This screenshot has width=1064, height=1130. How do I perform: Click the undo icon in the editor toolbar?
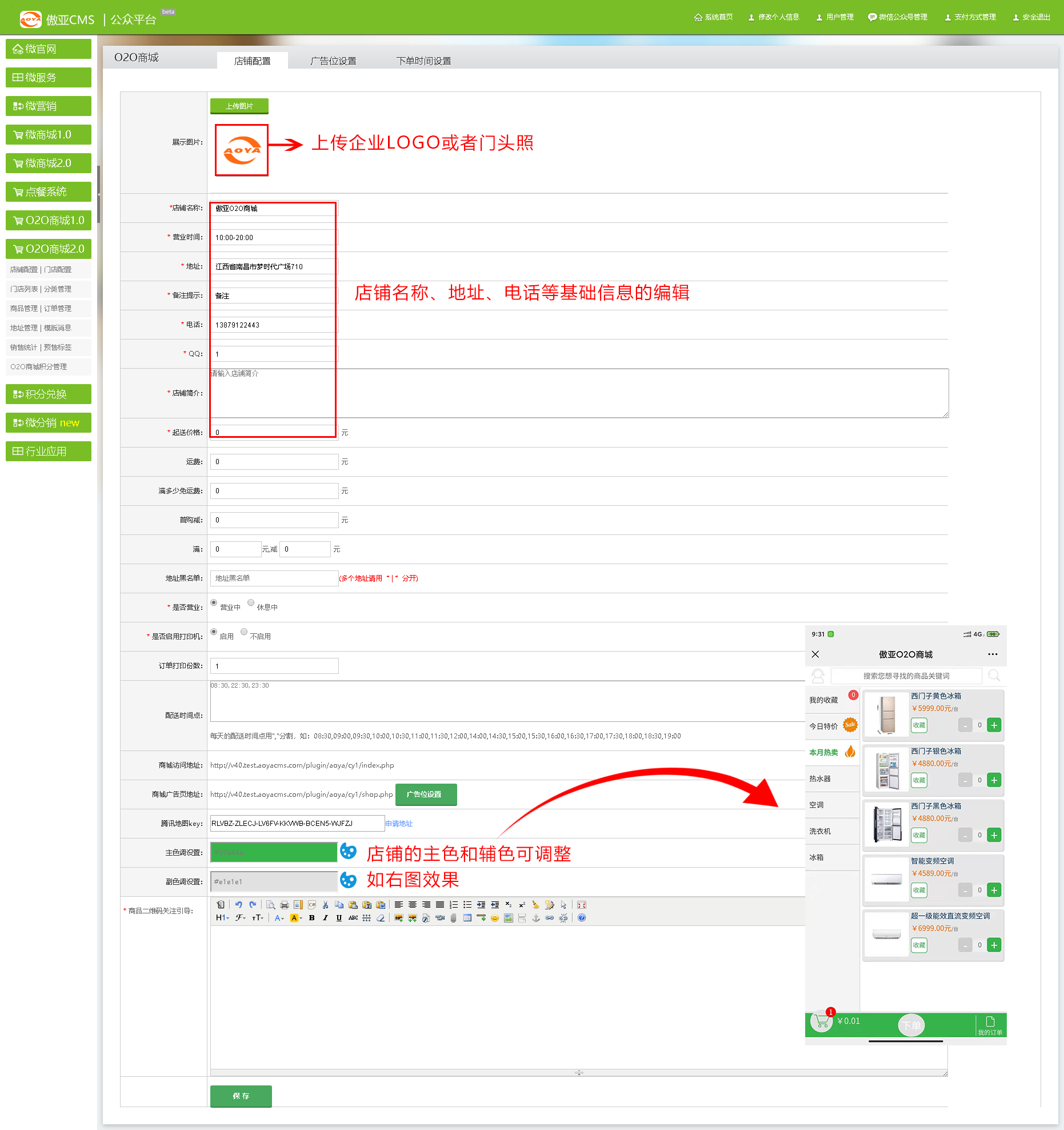point(238,905)
